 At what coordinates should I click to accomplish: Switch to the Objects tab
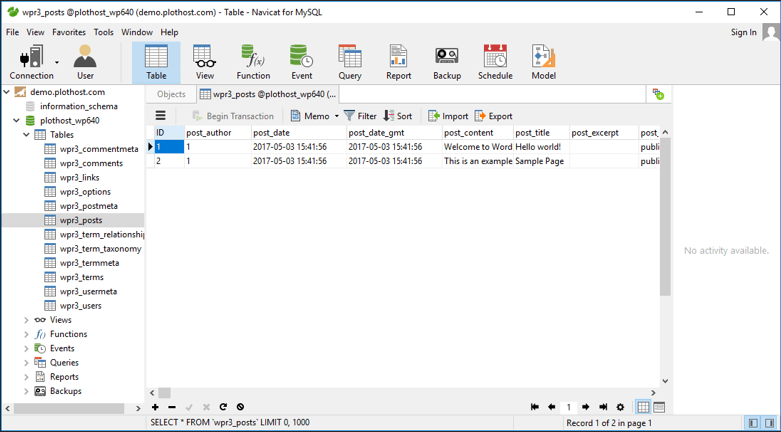171,94
